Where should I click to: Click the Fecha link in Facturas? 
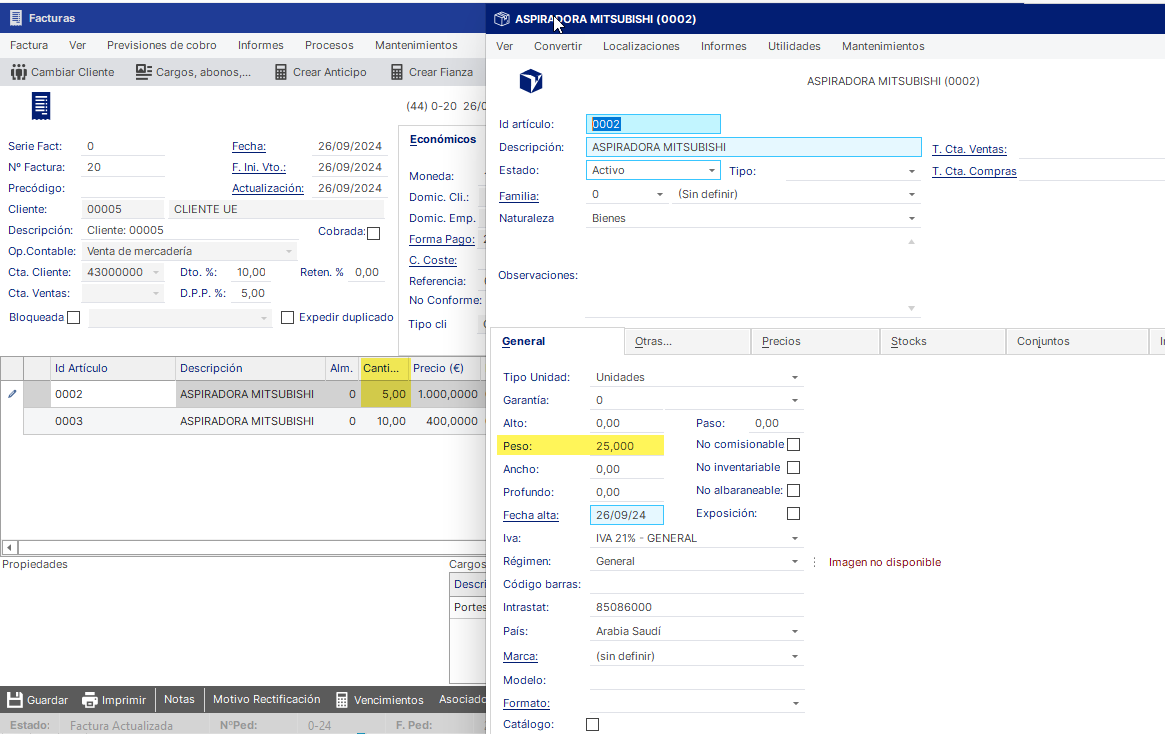(x=249, y=146)
